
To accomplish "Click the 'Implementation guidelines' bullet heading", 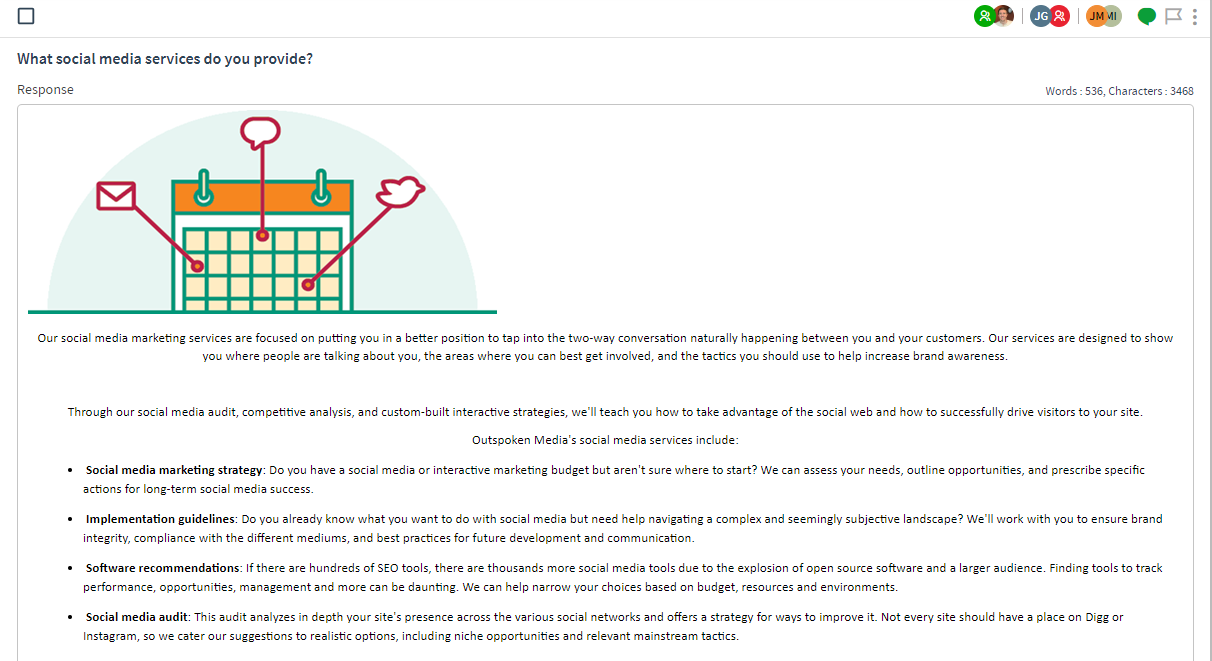I will tap(160, 519).
